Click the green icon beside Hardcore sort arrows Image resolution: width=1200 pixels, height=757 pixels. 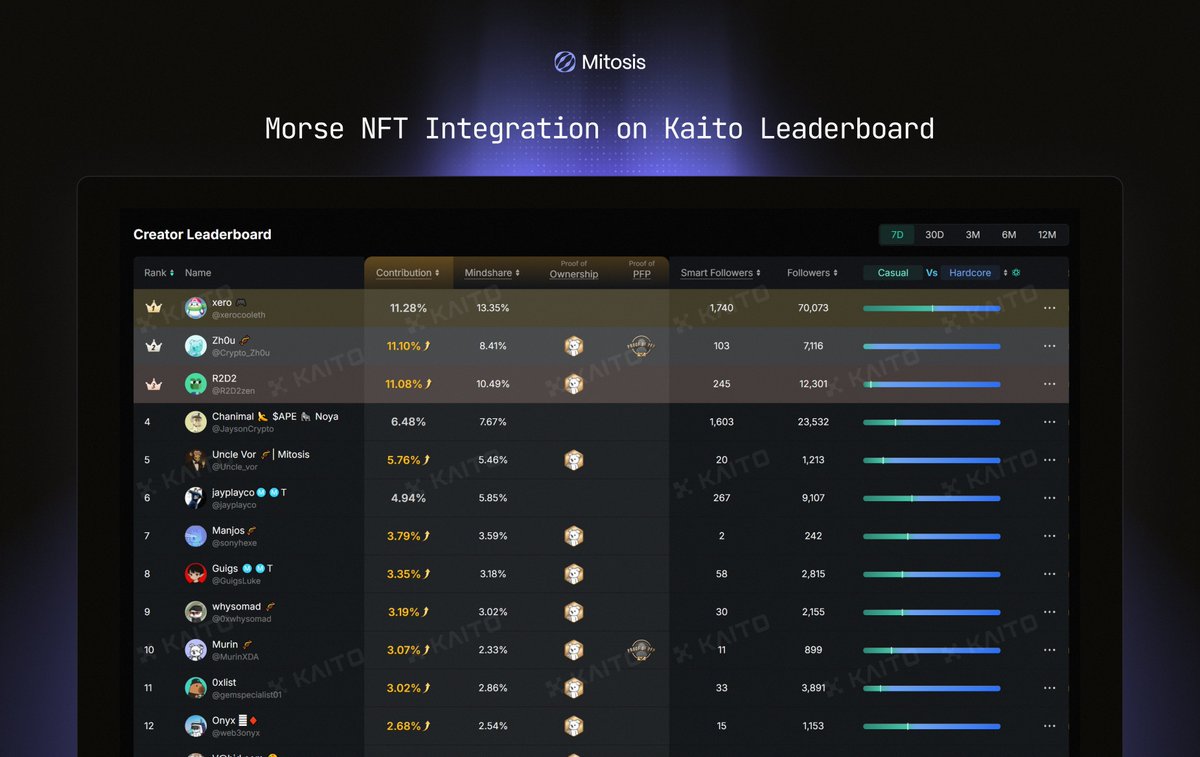(x=1016, y=273)
